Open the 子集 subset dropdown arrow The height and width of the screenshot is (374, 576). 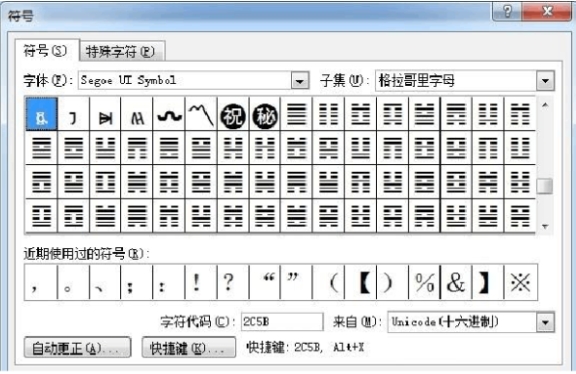pyautogui.click(x=545, y=81)
